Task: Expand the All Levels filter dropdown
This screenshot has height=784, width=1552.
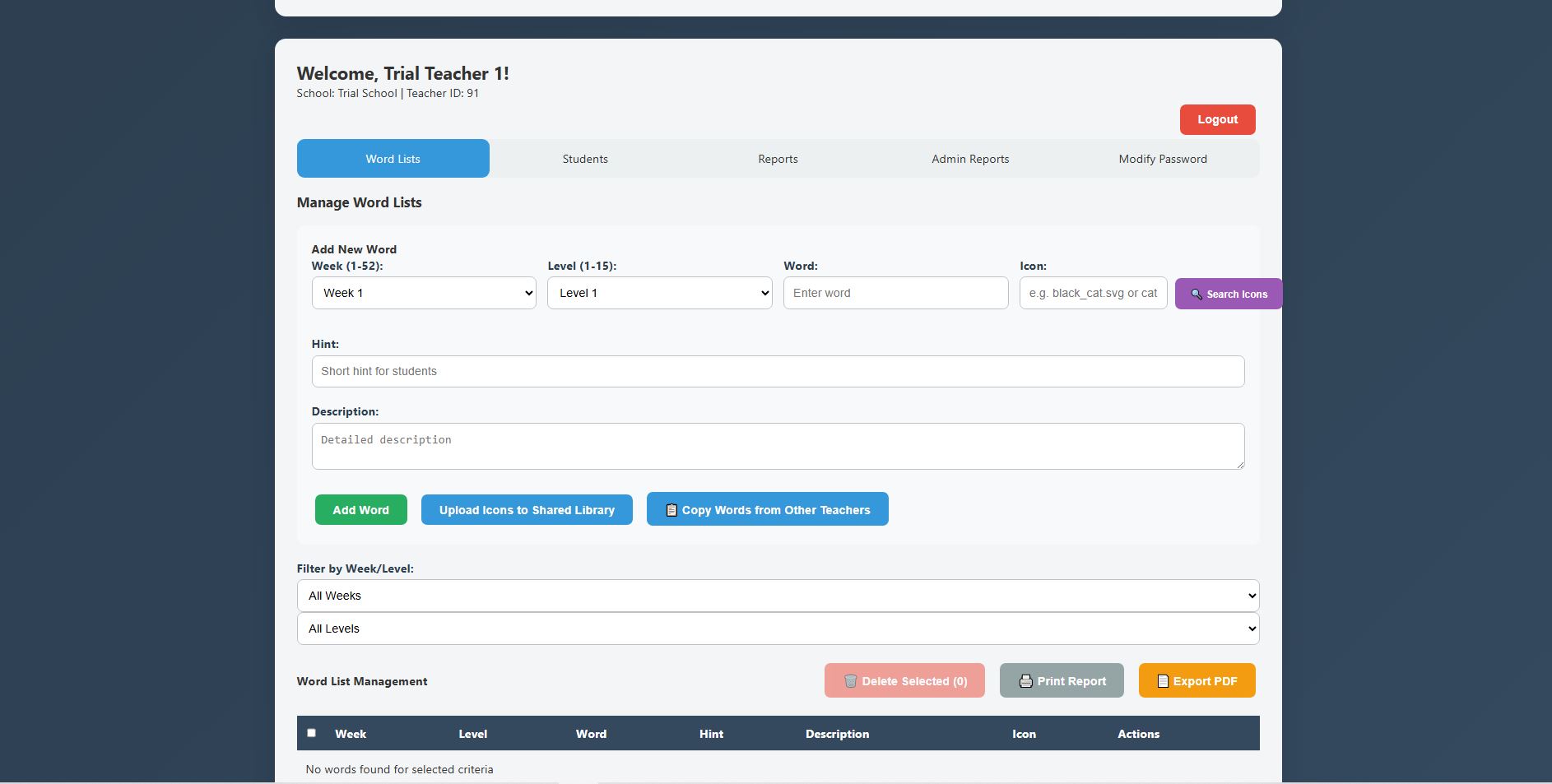Action: (778, 629)
